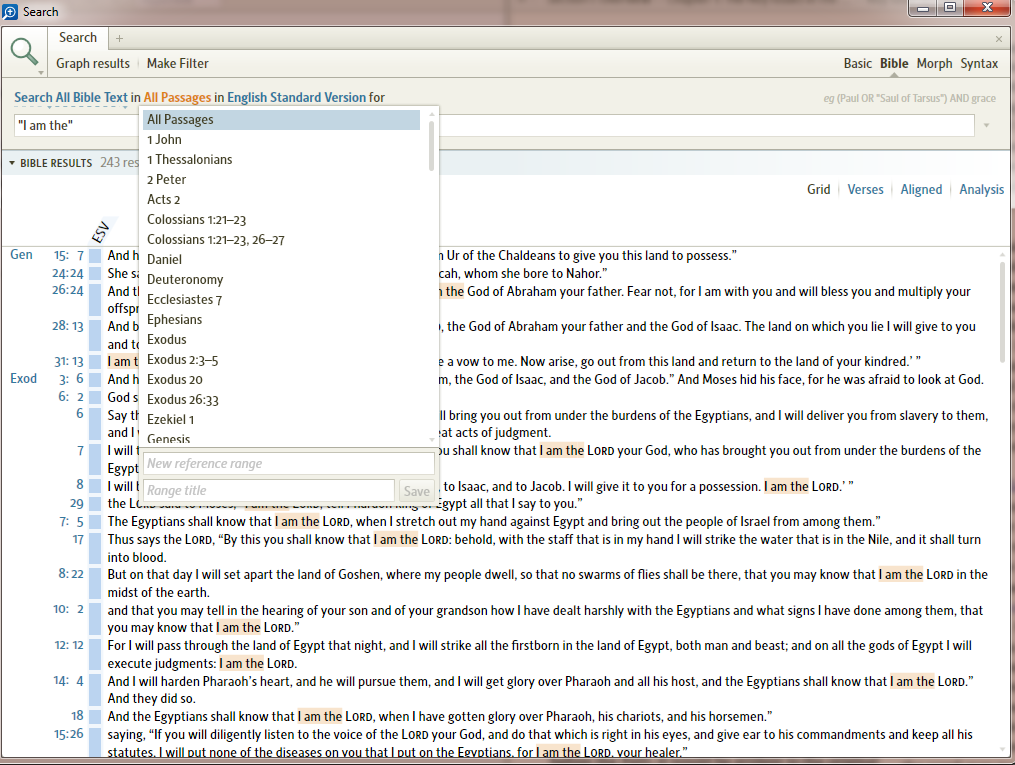1015x765 pixels.
Task: Click the passage list scrollbar thumb
Action: pyautogui.click(x=431, y=146)
